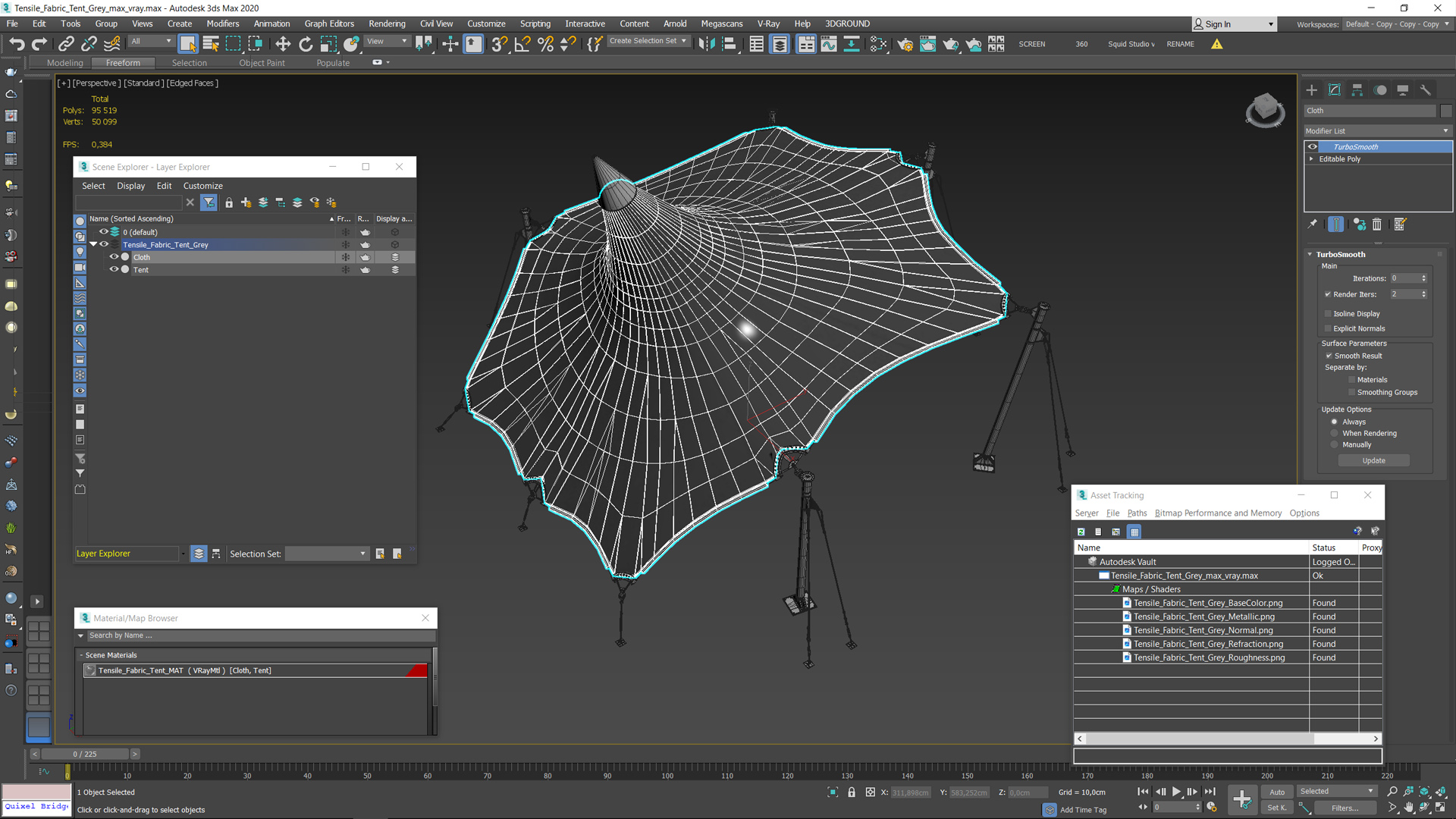Choose the Select and Move tool
The width and height of the screenshot is (1456, 819).
click(283, 44)
